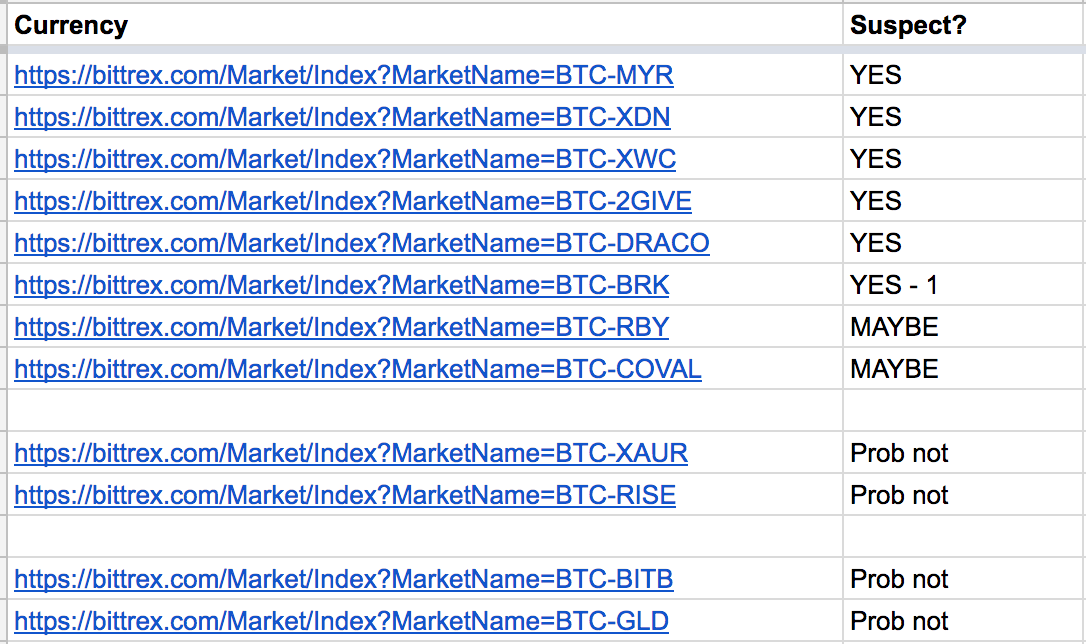This screenshot has width=1086, height=644.
Task: Select the Currency header cell
Action: point(425,25)
